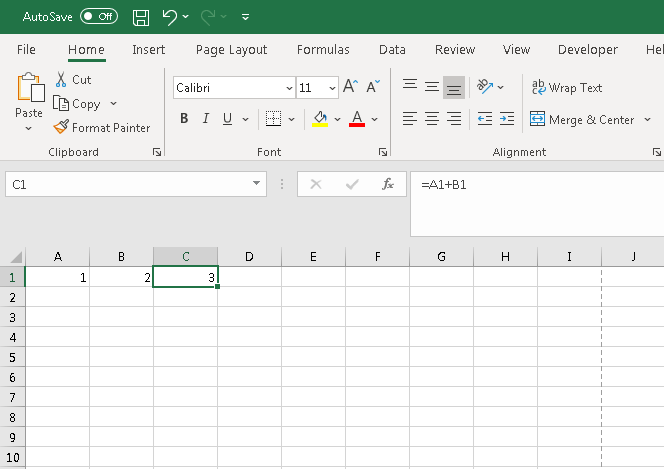
Task: Increase indent icon
Action: coord(507,119)
